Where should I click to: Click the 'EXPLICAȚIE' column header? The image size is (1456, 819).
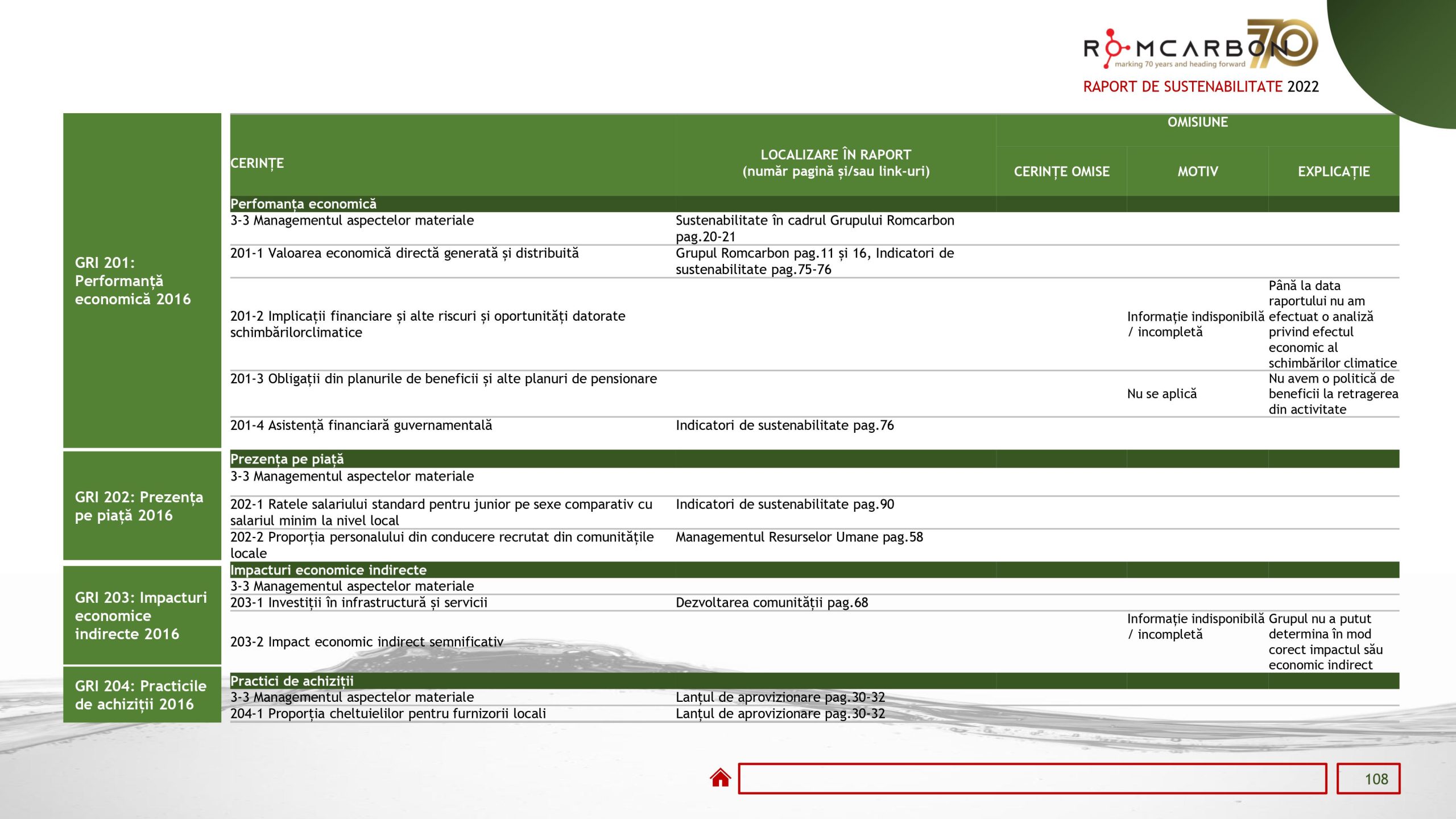1334,171
